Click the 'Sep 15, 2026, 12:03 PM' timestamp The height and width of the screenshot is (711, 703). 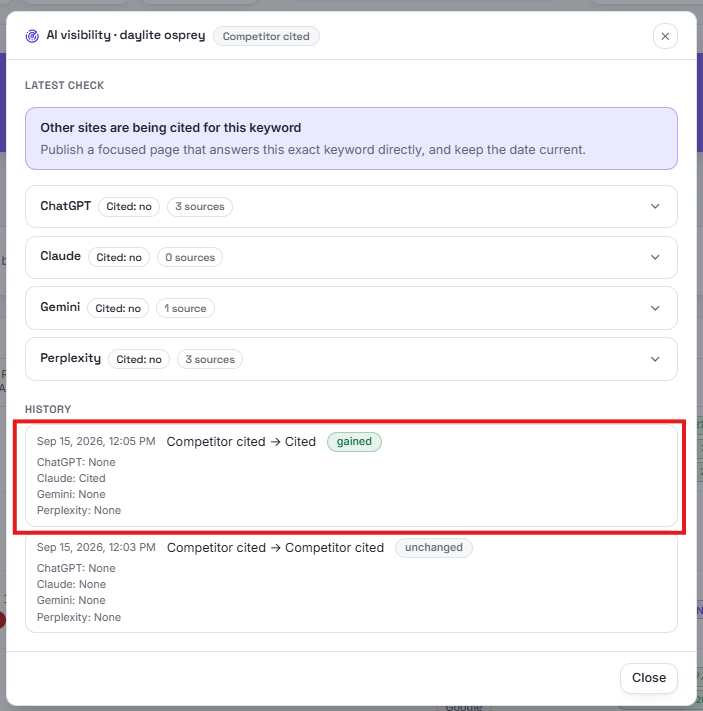pos(96,548)
